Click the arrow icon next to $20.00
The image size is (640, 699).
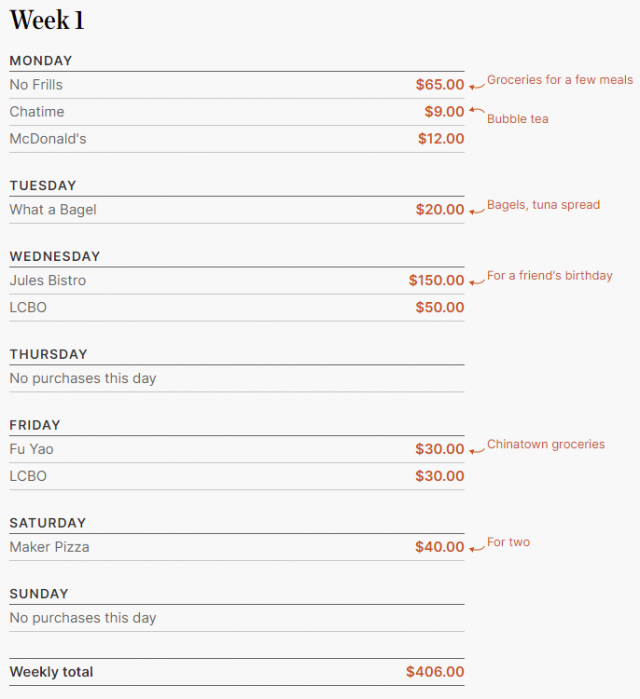[x=477, y=211]
